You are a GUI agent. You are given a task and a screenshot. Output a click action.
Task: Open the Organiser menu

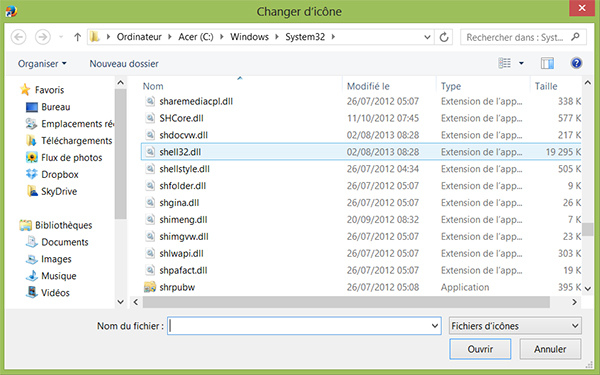coord(42,64)
